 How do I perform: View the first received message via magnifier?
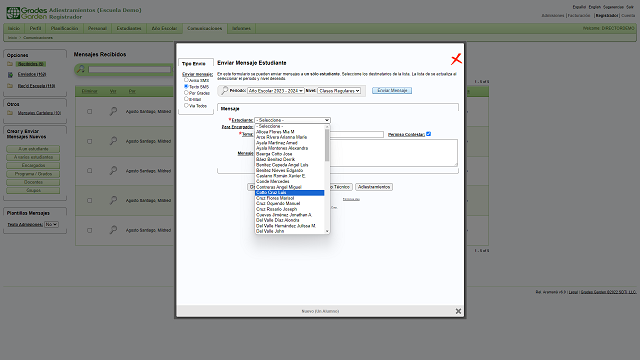[113, 111]
